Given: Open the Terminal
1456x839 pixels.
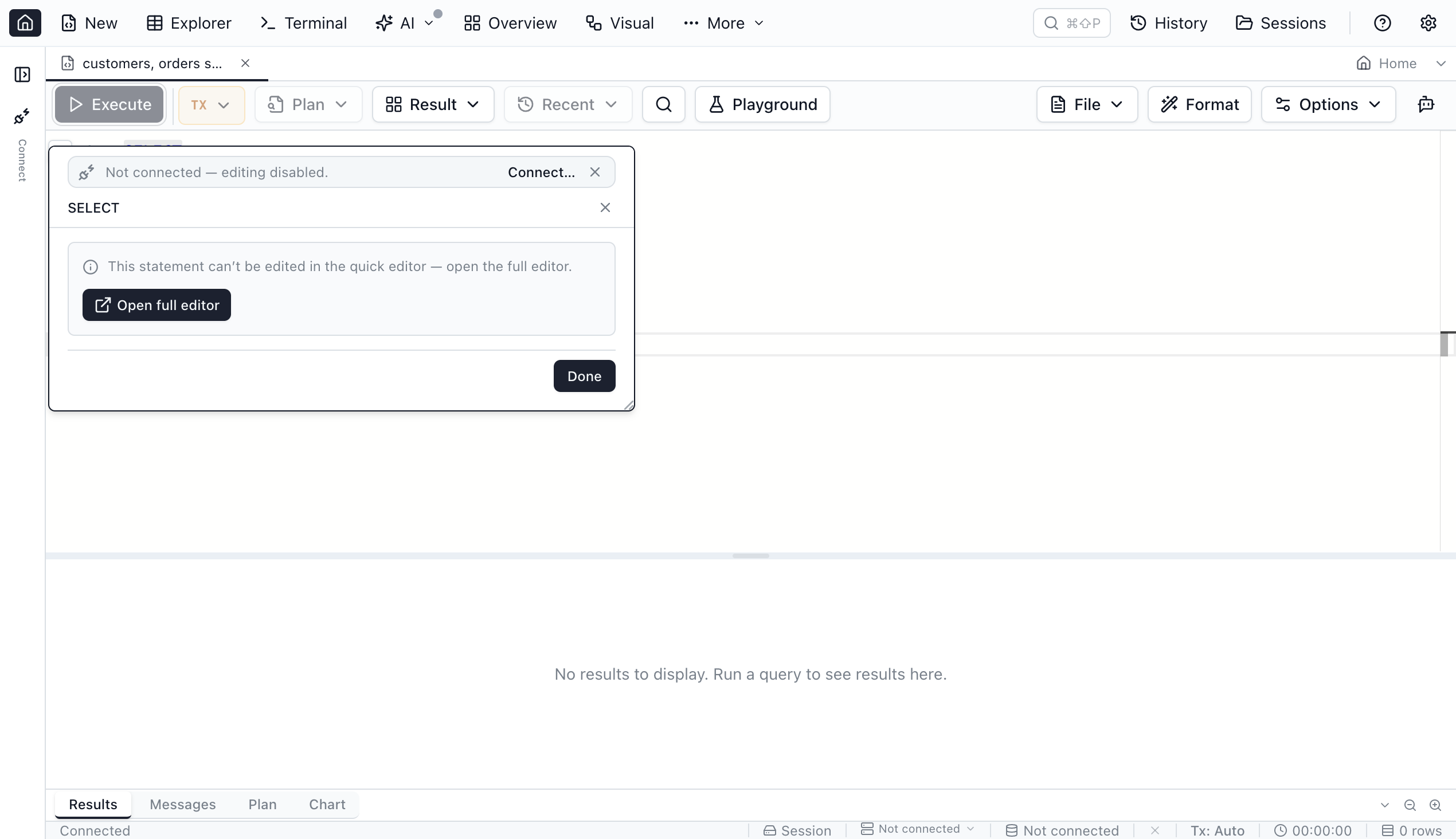Looking at the screenshot, I should (x=303, y=23).
